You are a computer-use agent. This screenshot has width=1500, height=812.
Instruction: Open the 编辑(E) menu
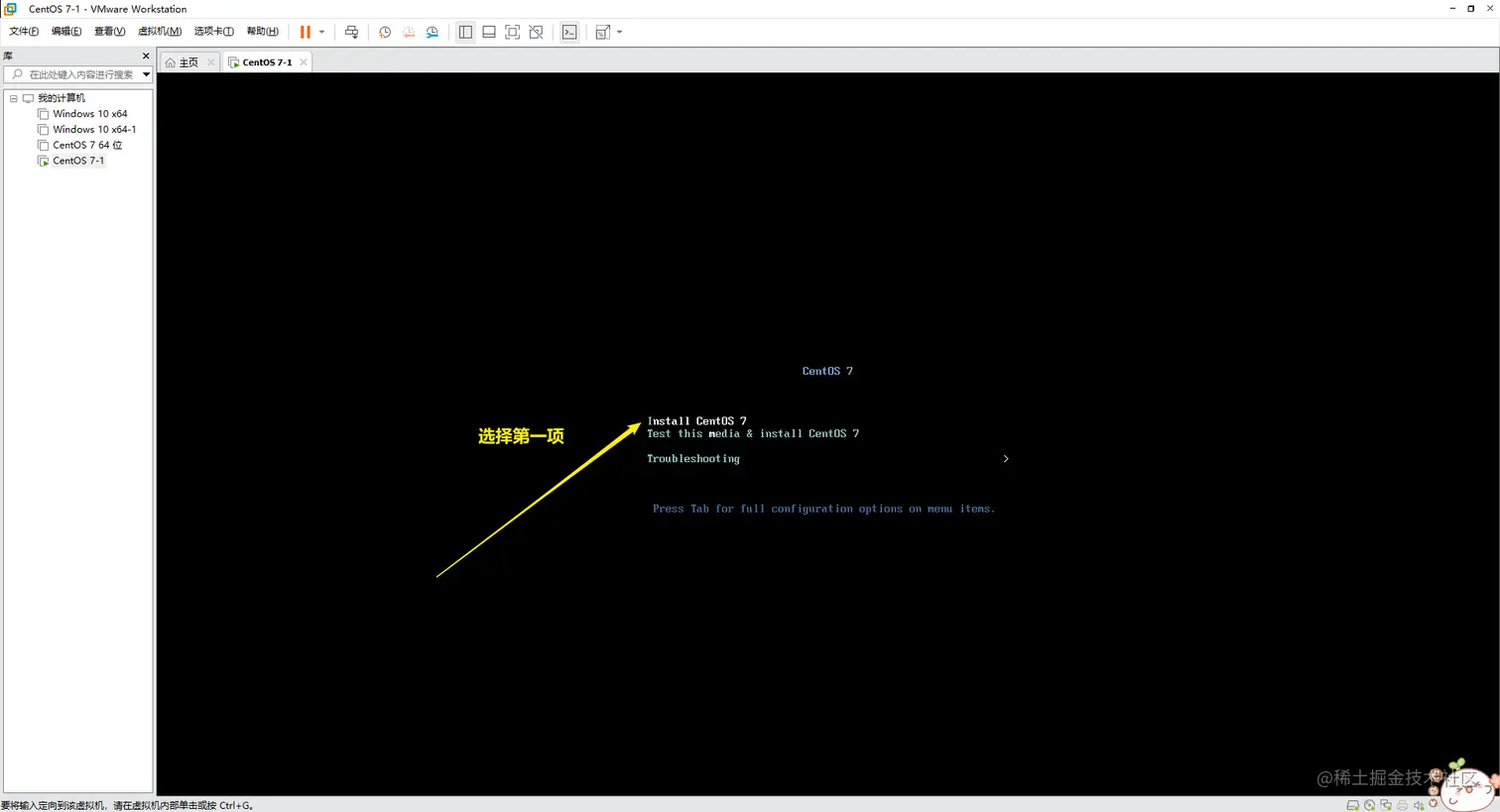[66, 32]
